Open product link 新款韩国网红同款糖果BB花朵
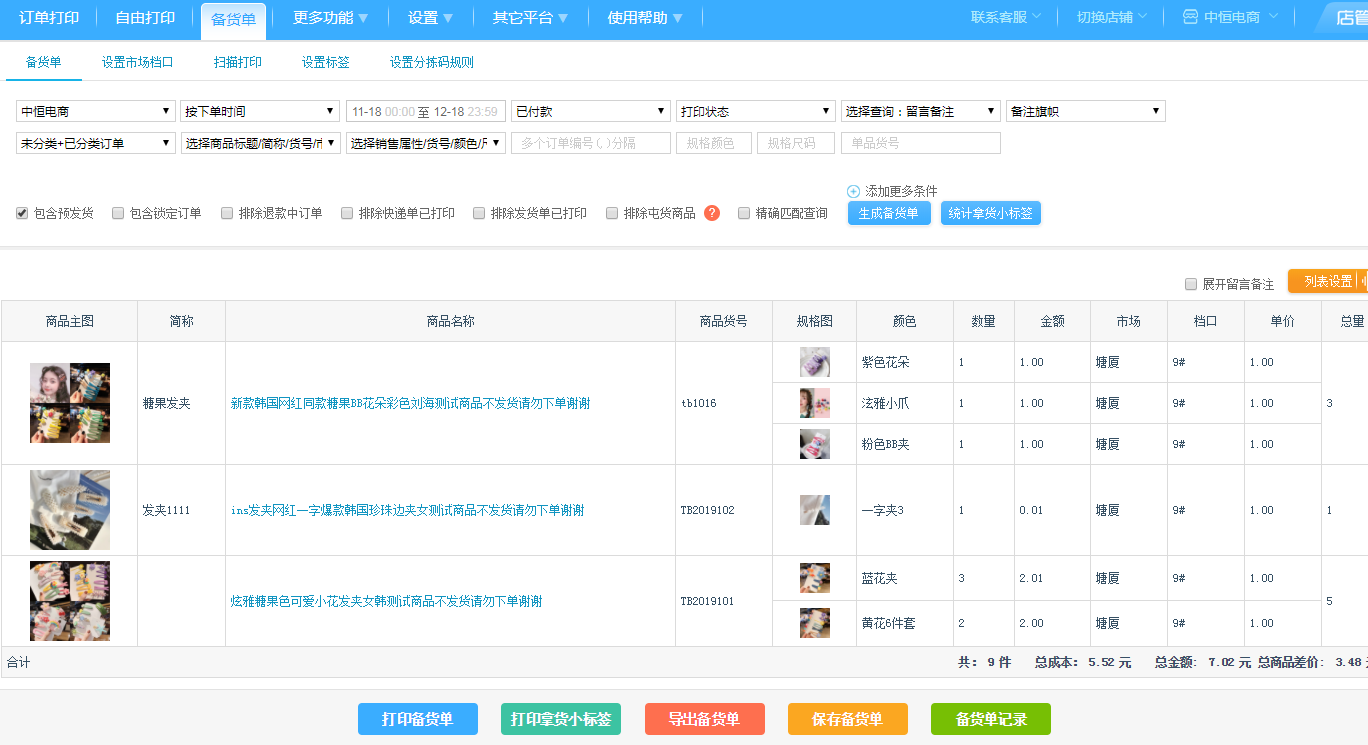Viewport: 1368px width, 745px height. click(x=411, y=403)
